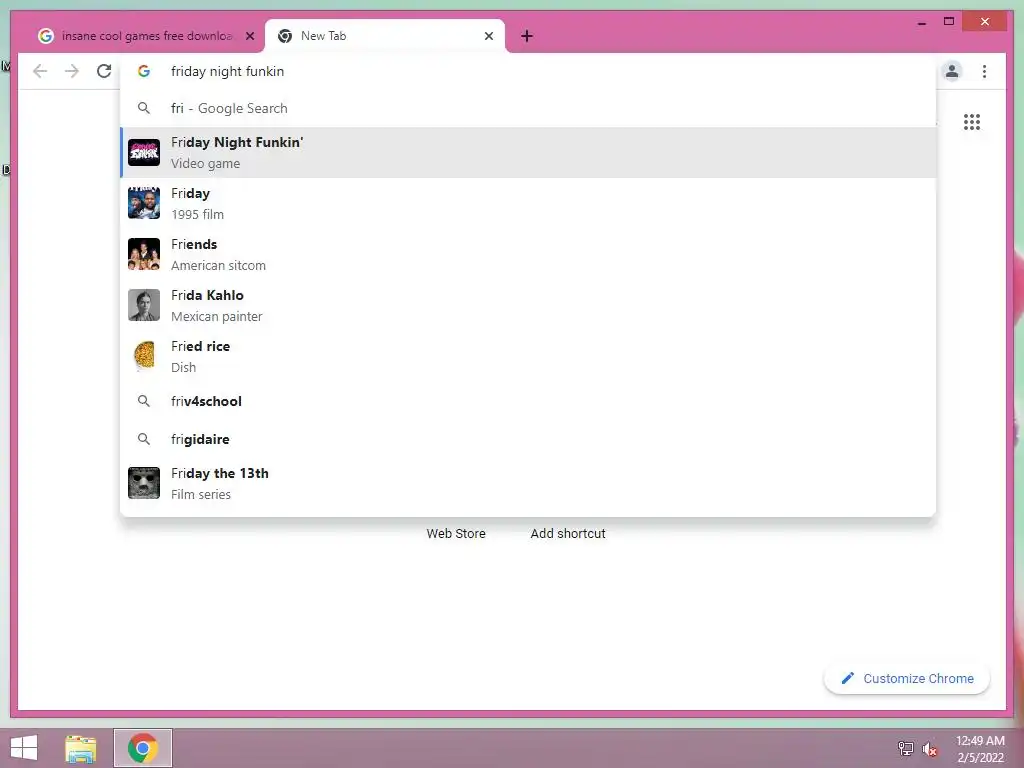Click the address bar text friday night funkin
Screen dimensions: 1024x768
[227, 71]
